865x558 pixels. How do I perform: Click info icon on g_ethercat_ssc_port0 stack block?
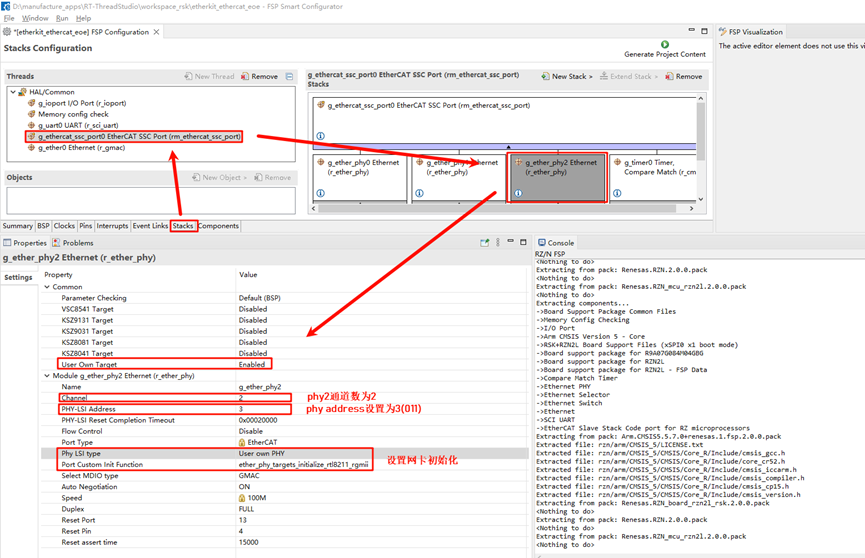[321, 136]
